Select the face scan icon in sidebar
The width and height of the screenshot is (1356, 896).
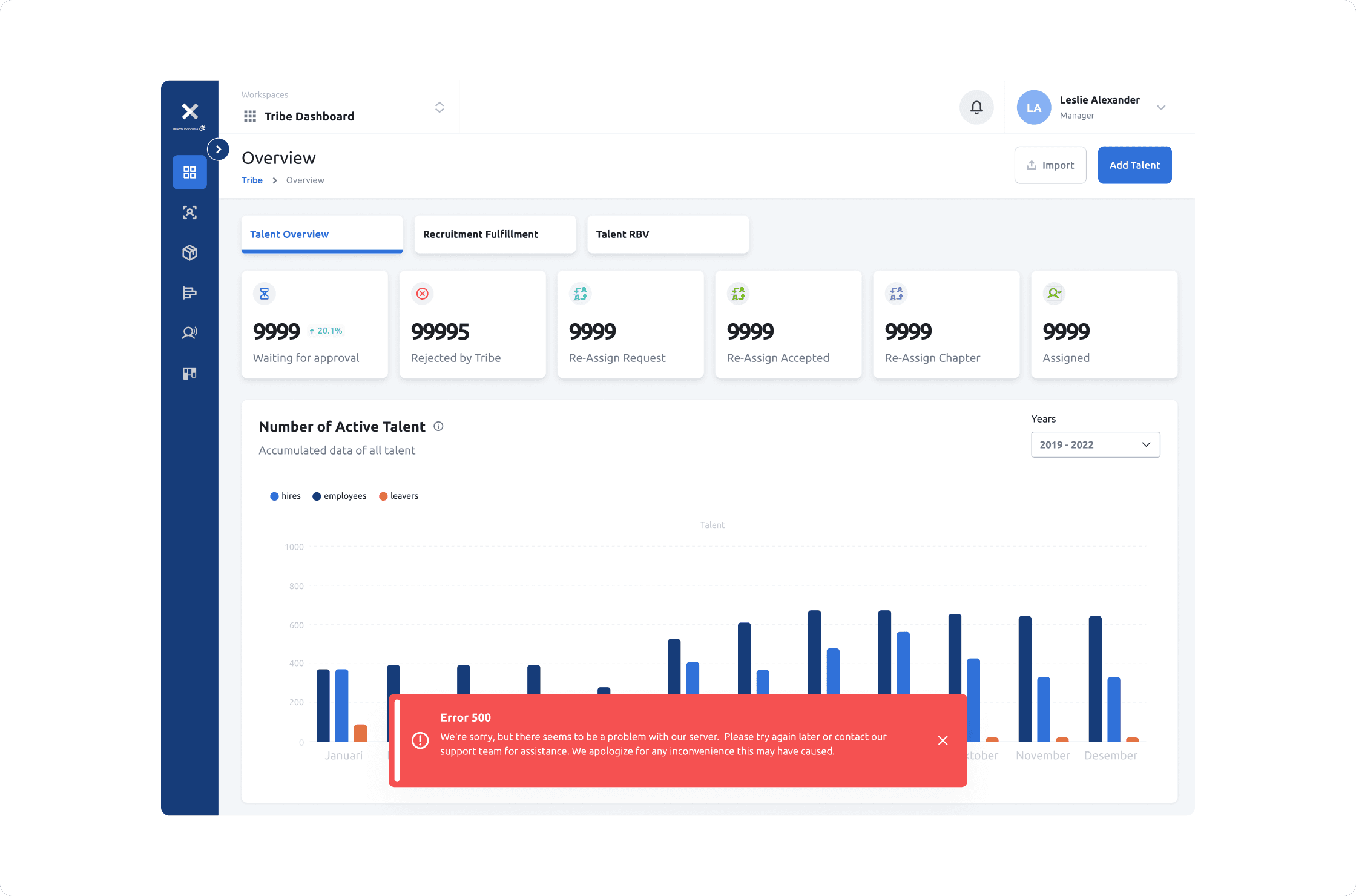[x=189, y=212]
